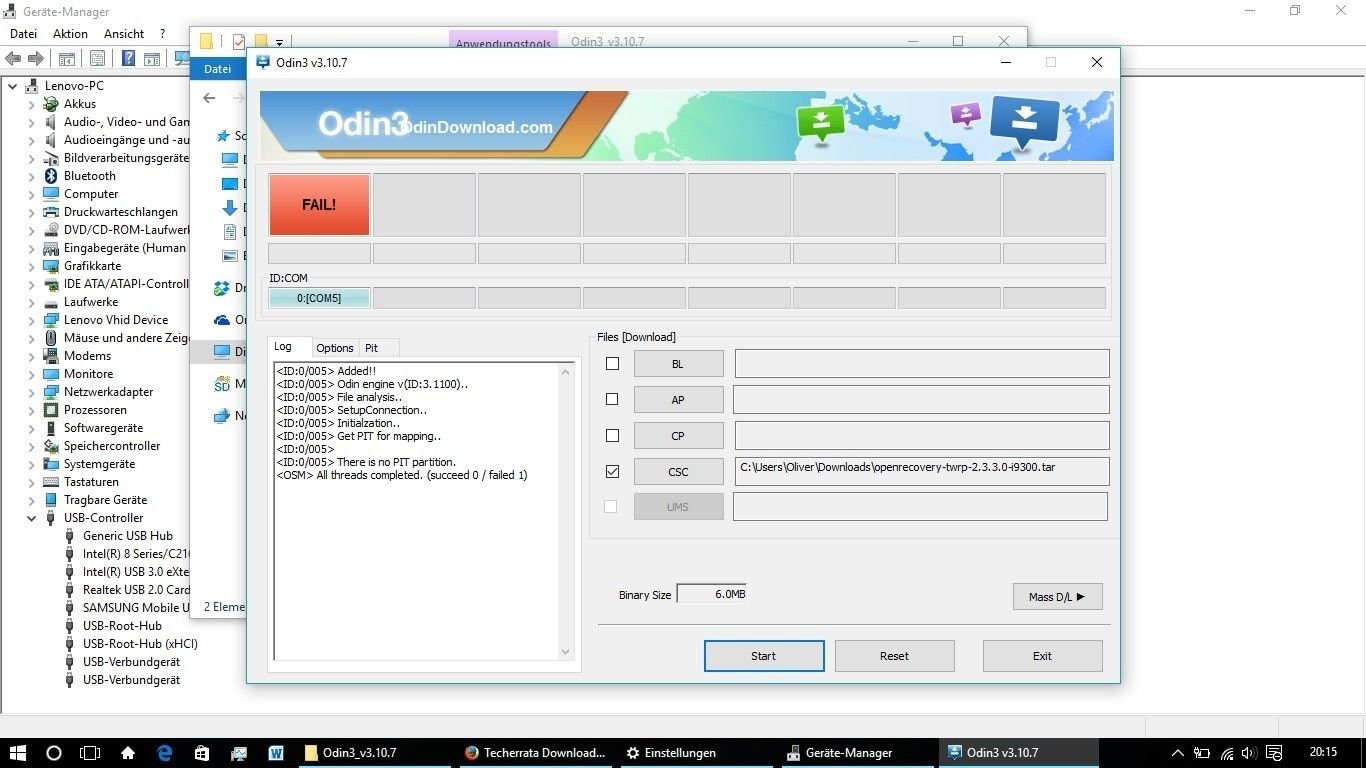Open the Windows Start menu
1366x768 pixels.
point(18,753)
